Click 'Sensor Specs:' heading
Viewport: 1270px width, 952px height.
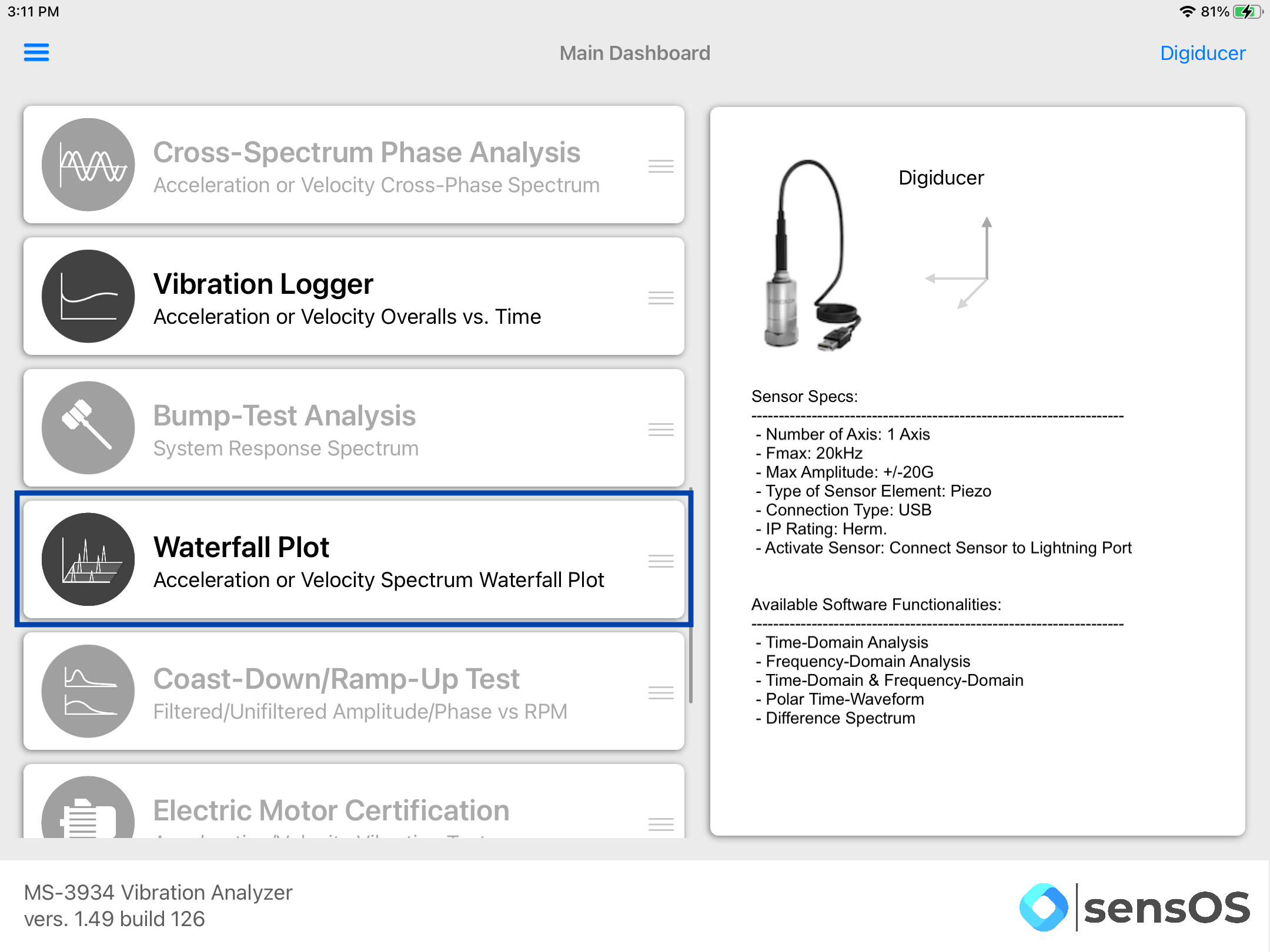pos(804,397)
